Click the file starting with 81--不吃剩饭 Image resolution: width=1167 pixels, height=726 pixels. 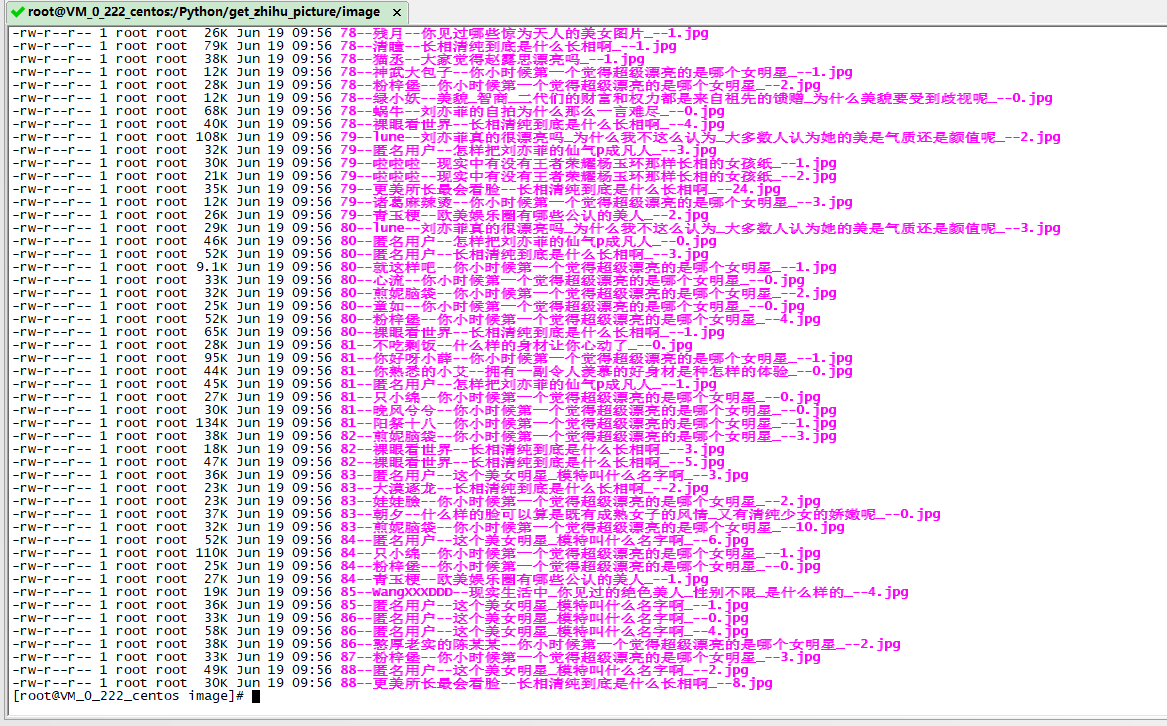coord(516,345)
